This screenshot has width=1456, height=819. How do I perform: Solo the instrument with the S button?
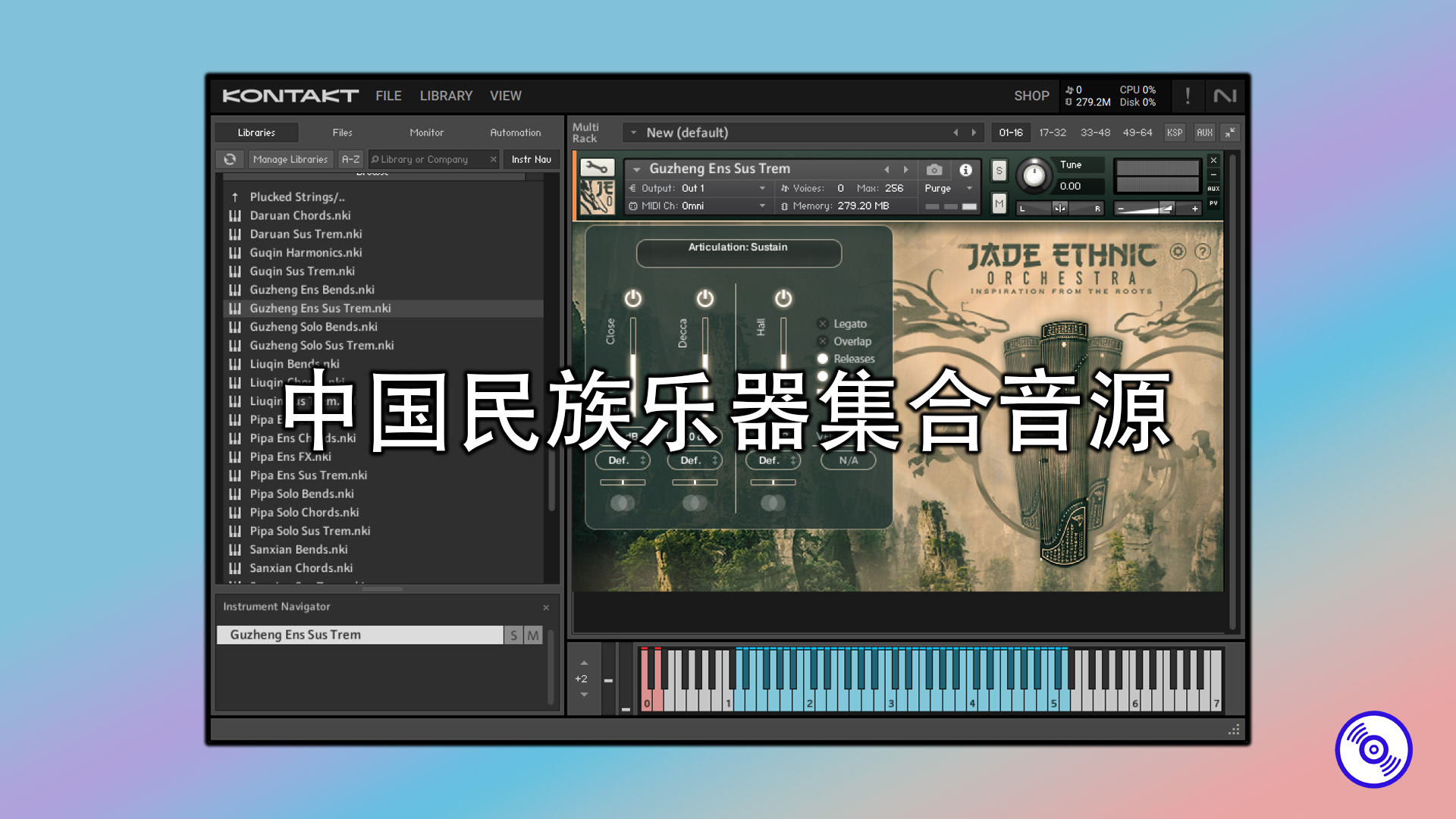[x=999, y=171]
